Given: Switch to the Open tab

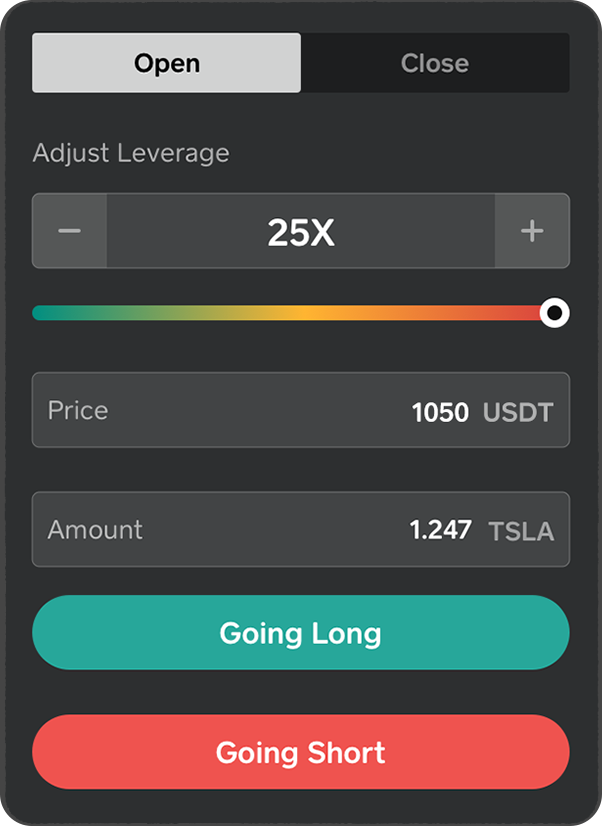Looking at the screenshot, I should click(166, 63).
